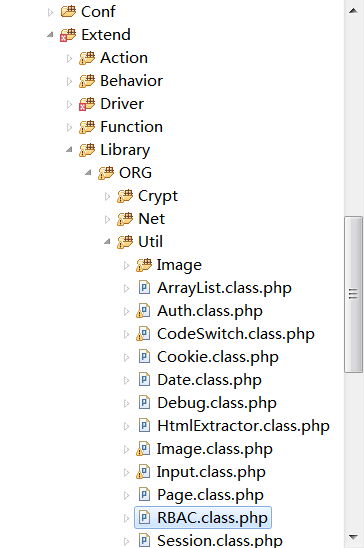
Task: Select ArrayList.class.php file name
Action: tap(224, 288)
